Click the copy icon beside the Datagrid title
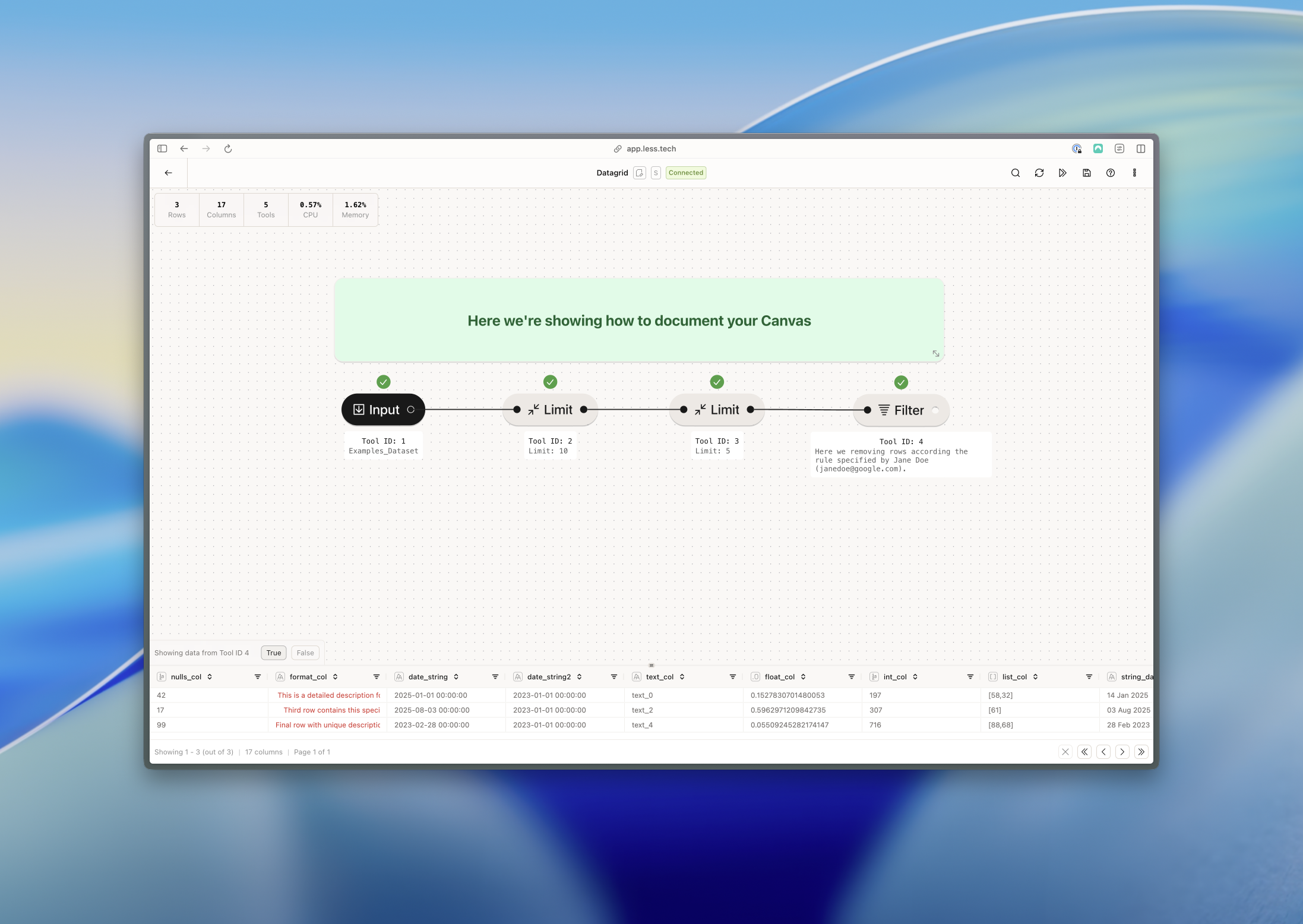The image size is (1303, 924). (640, 173)
